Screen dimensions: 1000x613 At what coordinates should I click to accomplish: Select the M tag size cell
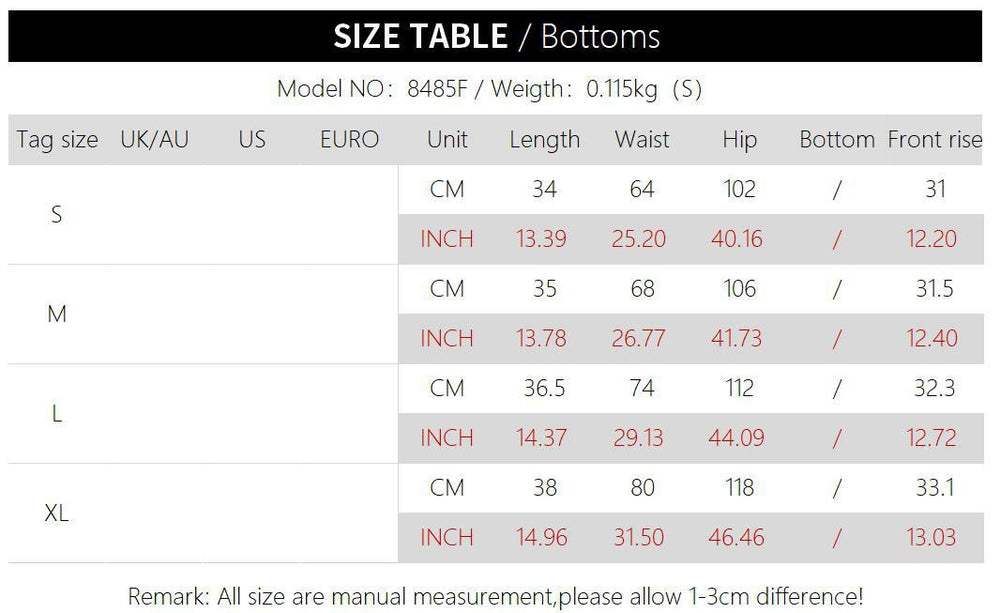(x=57, y=314)
